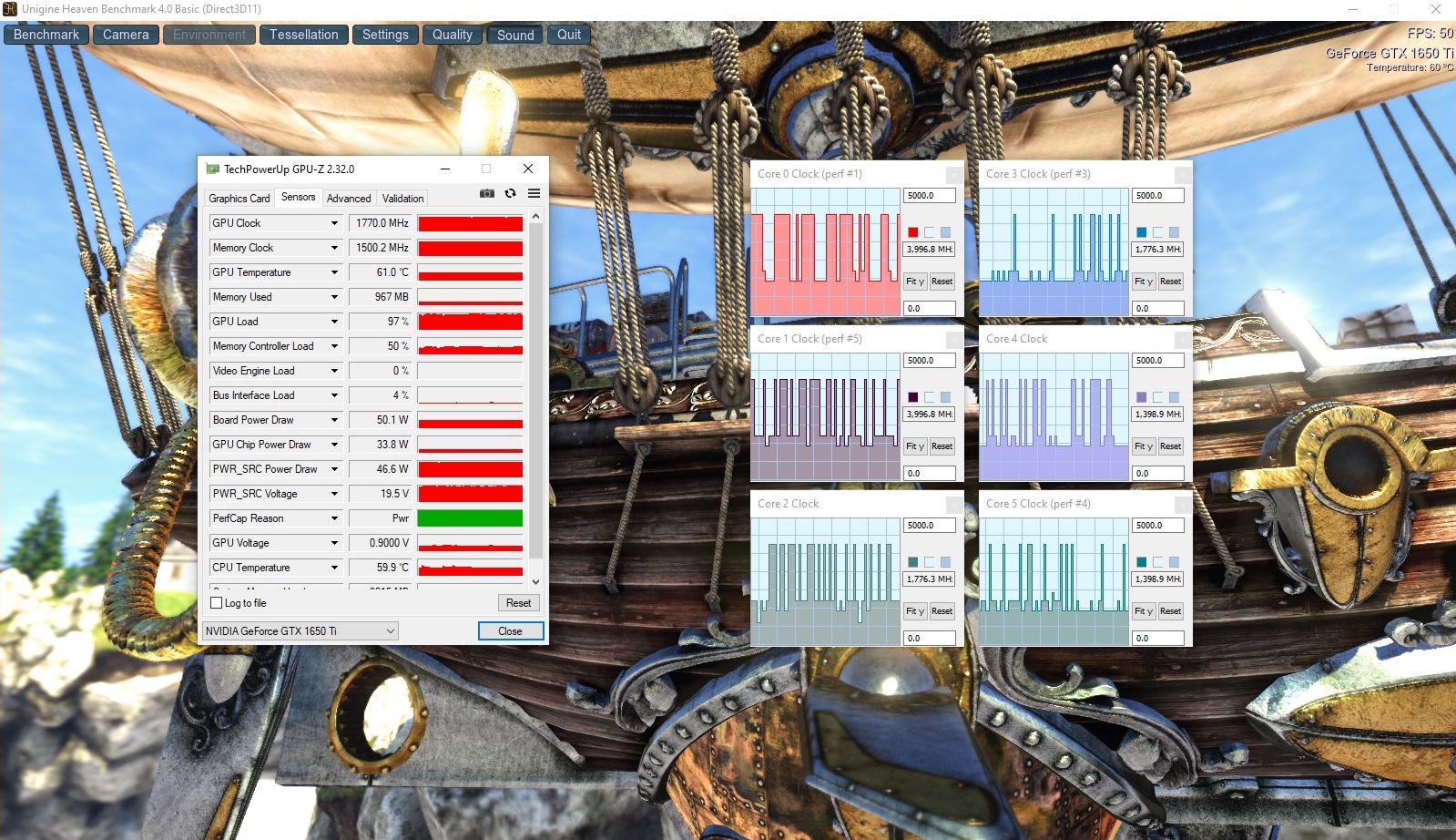Click Reset in the Core 0 Clock panel
The width and height of the screenshot is (1456, 840).
pos(942,282)
